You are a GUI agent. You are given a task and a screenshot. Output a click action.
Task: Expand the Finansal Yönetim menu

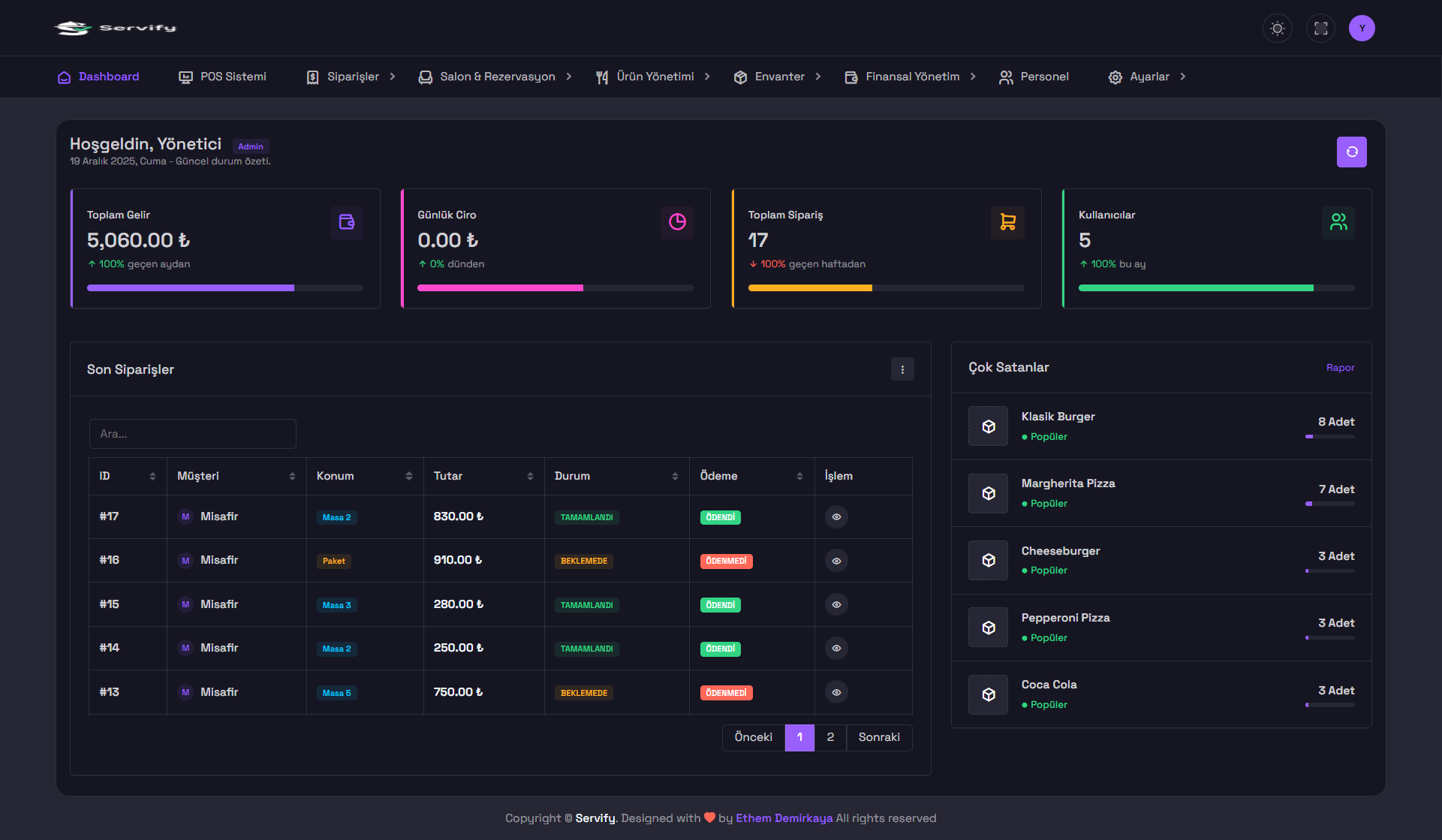tap(911, 77)
